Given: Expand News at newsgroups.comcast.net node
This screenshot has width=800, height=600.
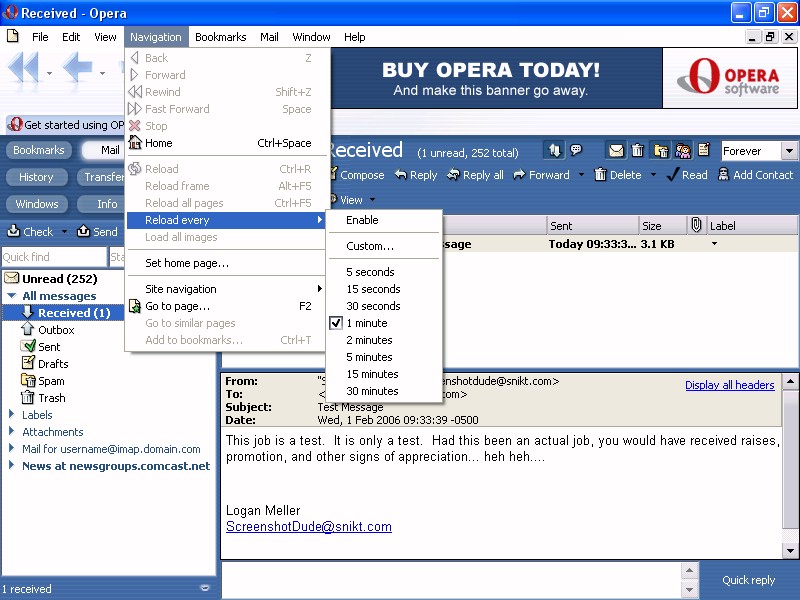Looking at the screenshot, I should [x=11, y=465].
